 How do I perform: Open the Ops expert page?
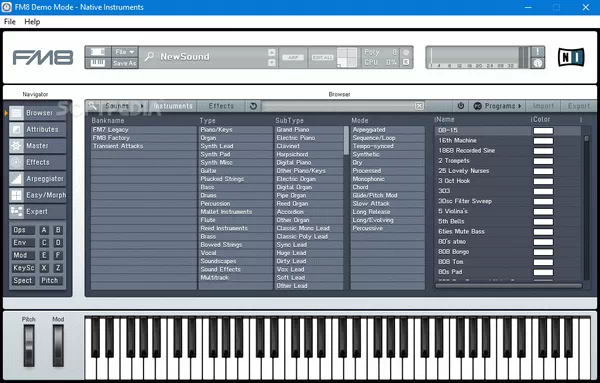click(23, 230)
